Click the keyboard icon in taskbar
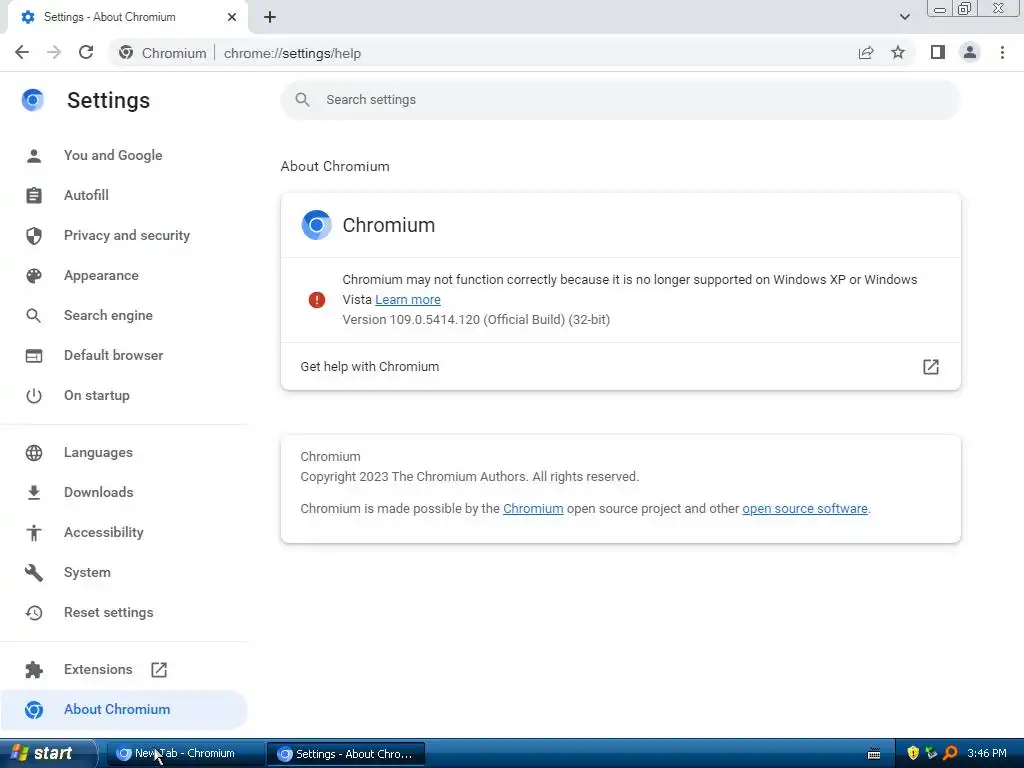Image resolution: width=1024 pixels, height=768 pixels. (x=874, y=754)
